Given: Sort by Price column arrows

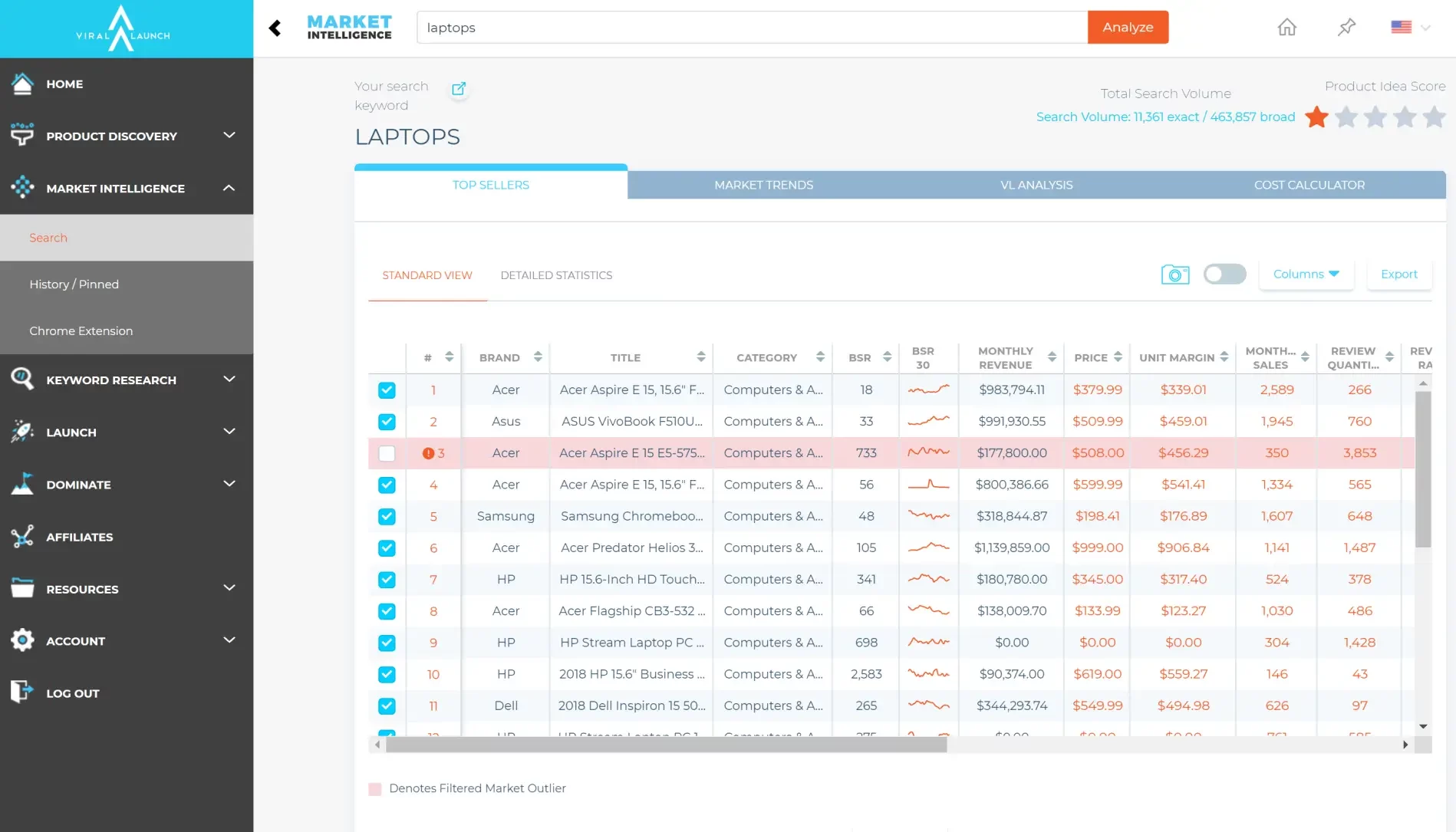Looking at the screenshot, I should pos(1118,357).
